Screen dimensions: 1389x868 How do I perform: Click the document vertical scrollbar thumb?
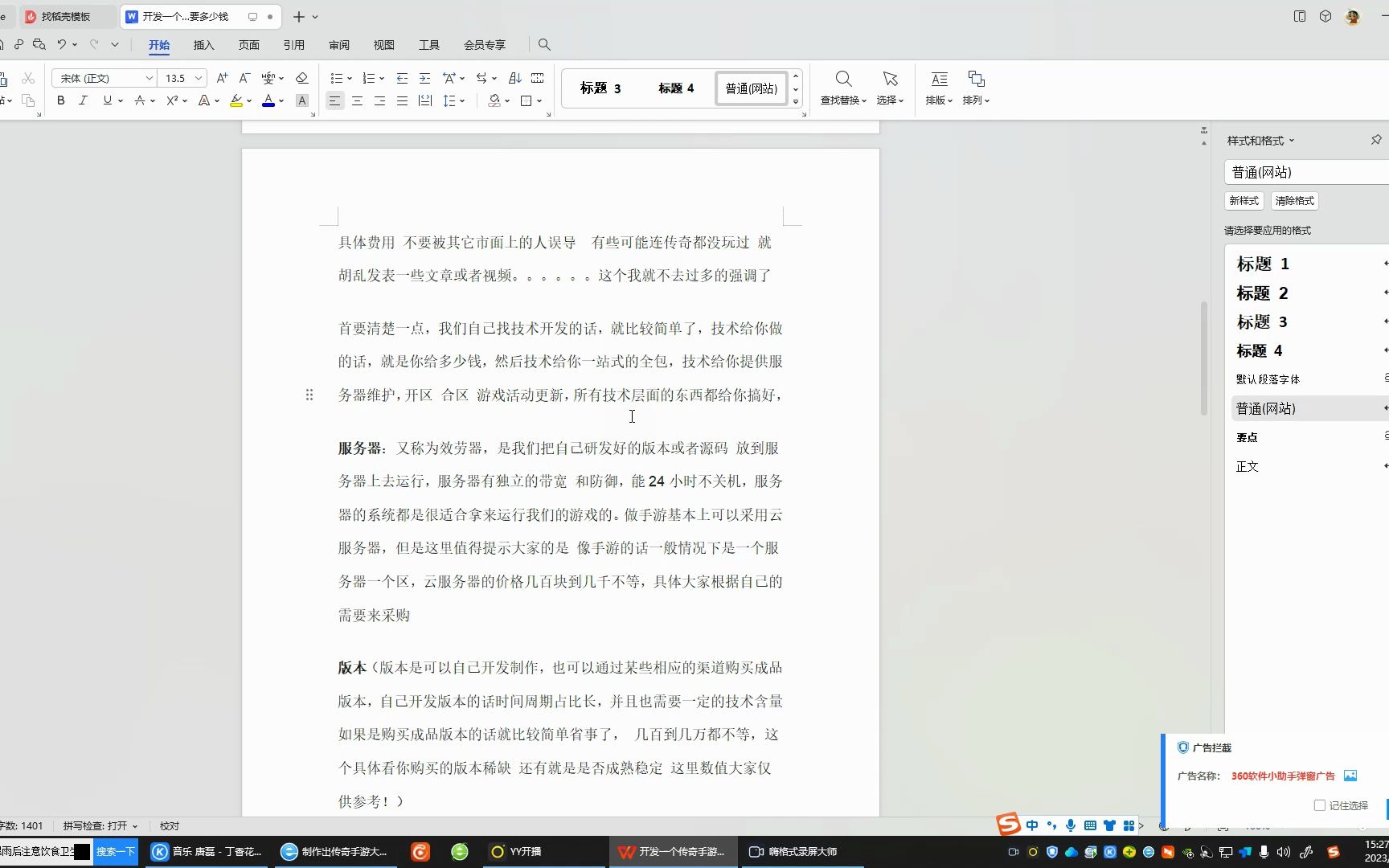pyautogui.click(x=1204, y=358)
